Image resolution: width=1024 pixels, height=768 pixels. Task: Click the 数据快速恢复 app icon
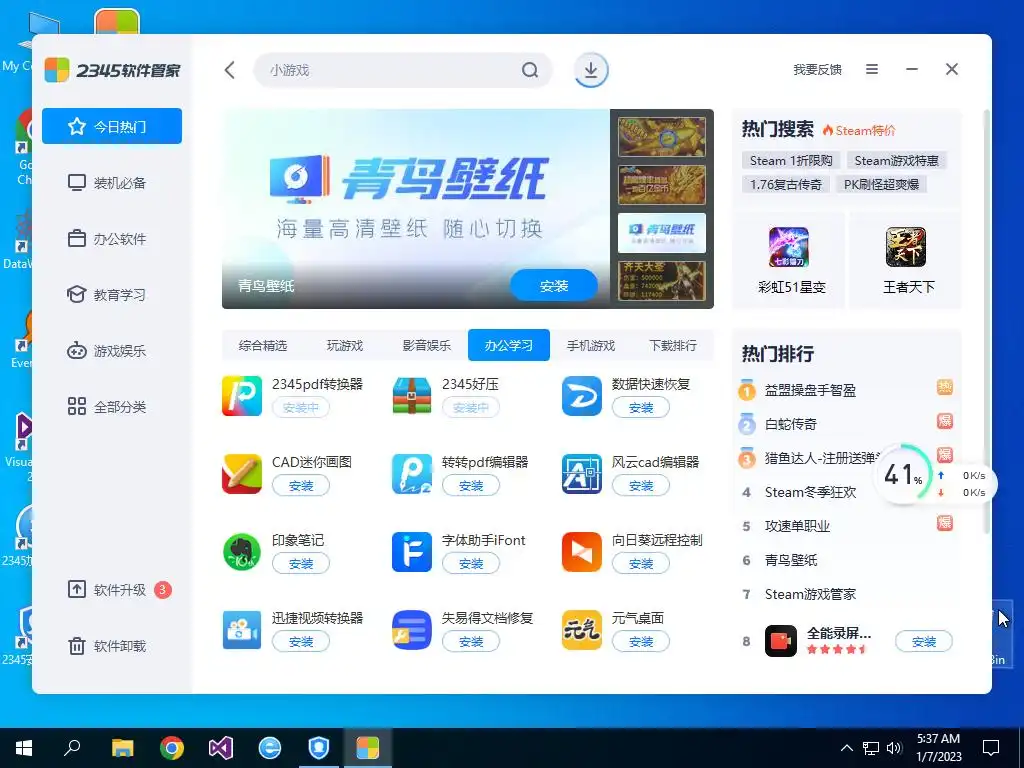tap(581, 396)
